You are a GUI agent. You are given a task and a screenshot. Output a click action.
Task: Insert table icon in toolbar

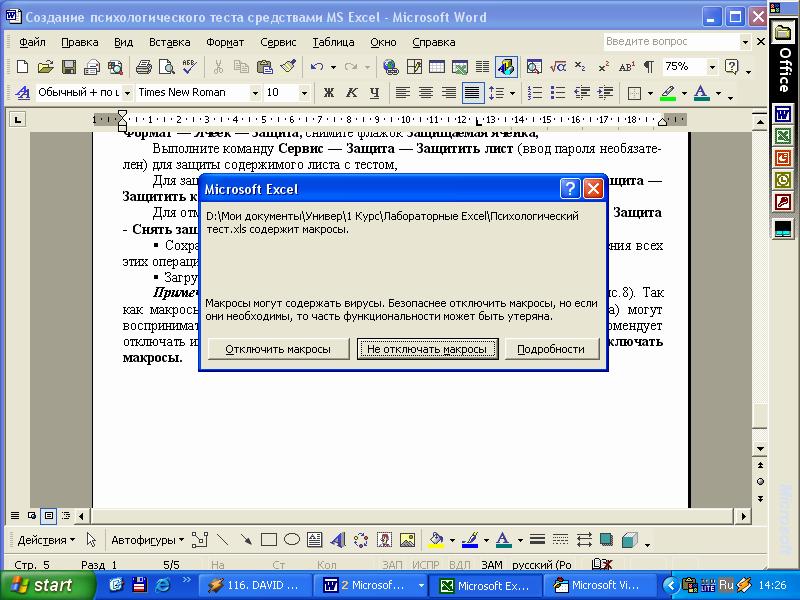[x=437, y=67]
